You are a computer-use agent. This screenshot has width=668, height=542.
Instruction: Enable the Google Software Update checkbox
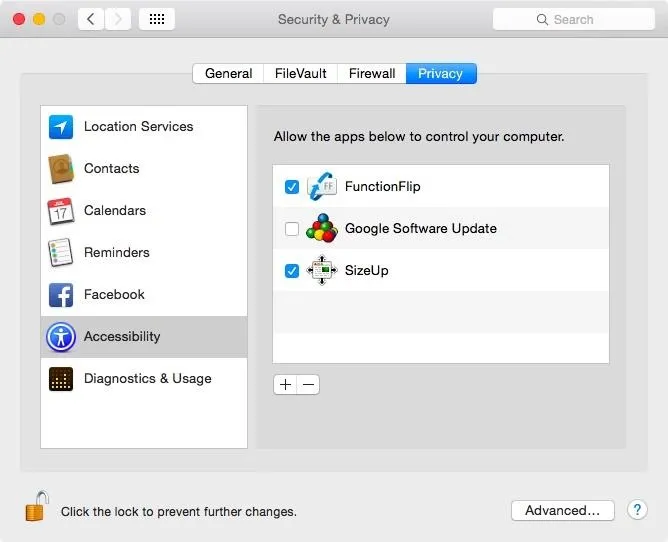coord(292,229)
